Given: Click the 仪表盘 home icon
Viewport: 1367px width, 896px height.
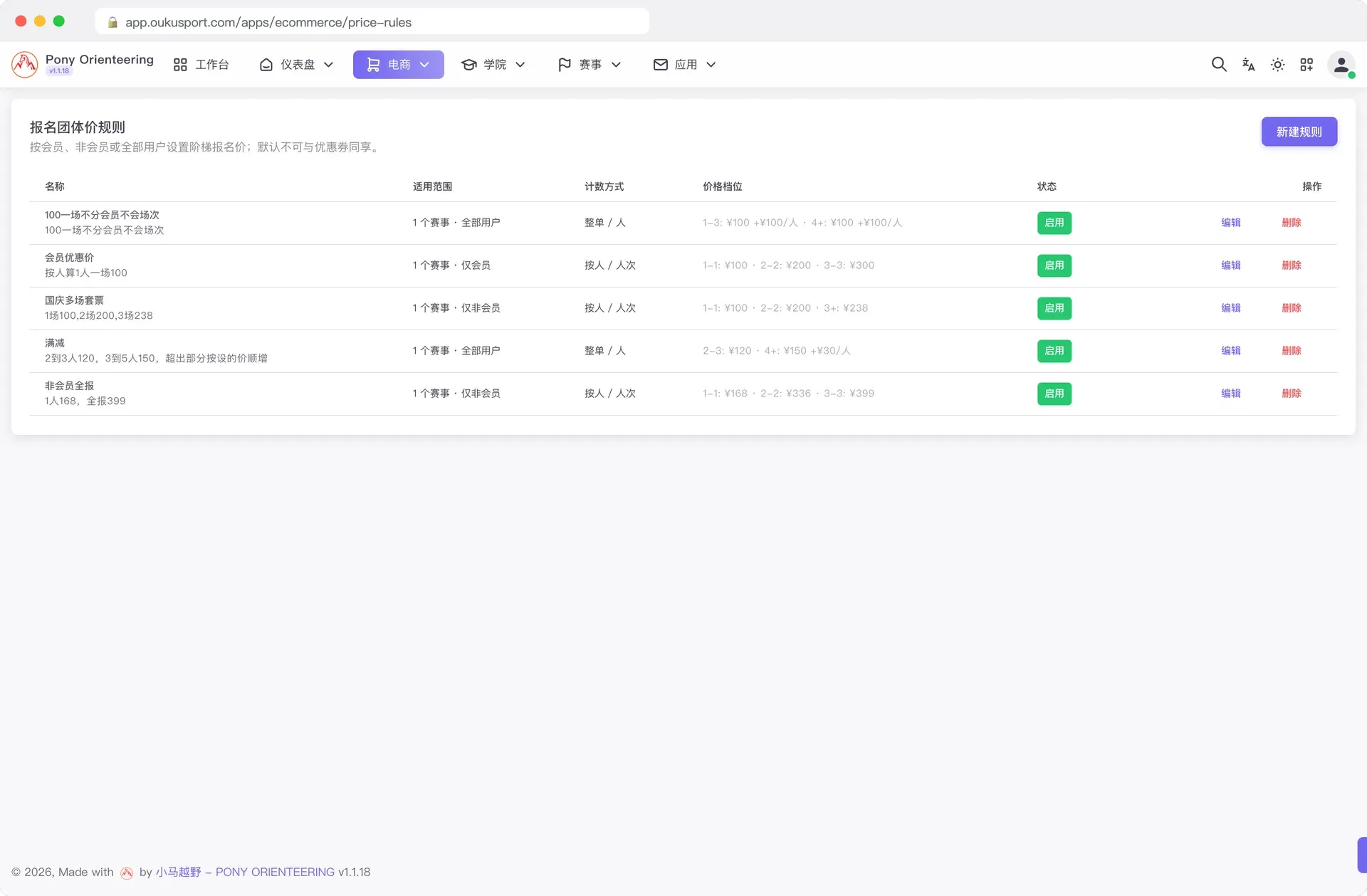Looking at the screenshot, I should 266,65.
